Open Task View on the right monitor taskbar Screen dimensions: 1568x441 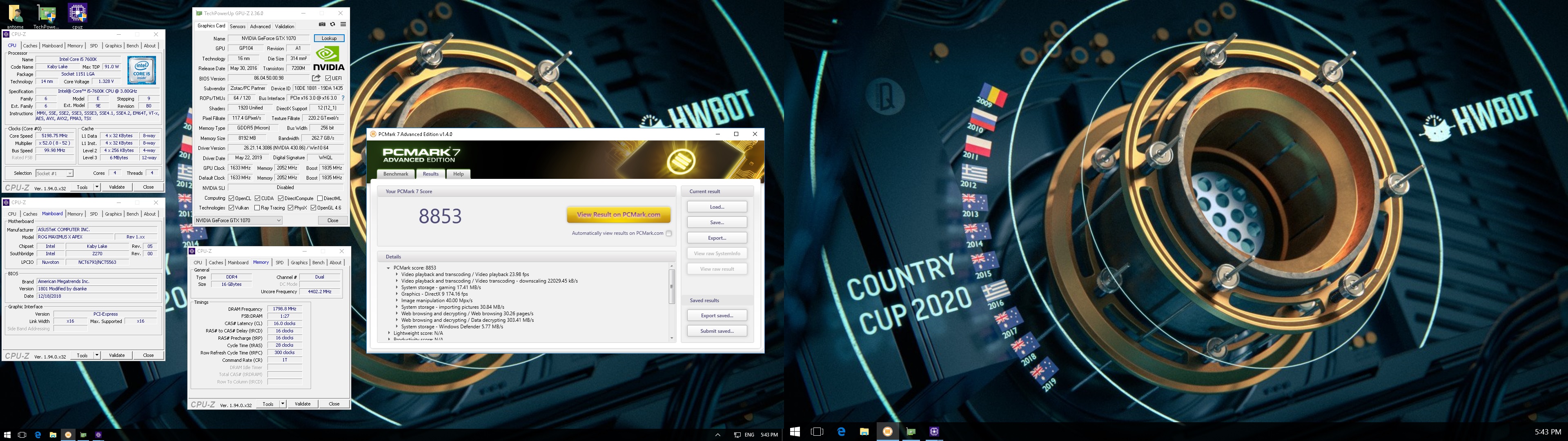point(817,431)
